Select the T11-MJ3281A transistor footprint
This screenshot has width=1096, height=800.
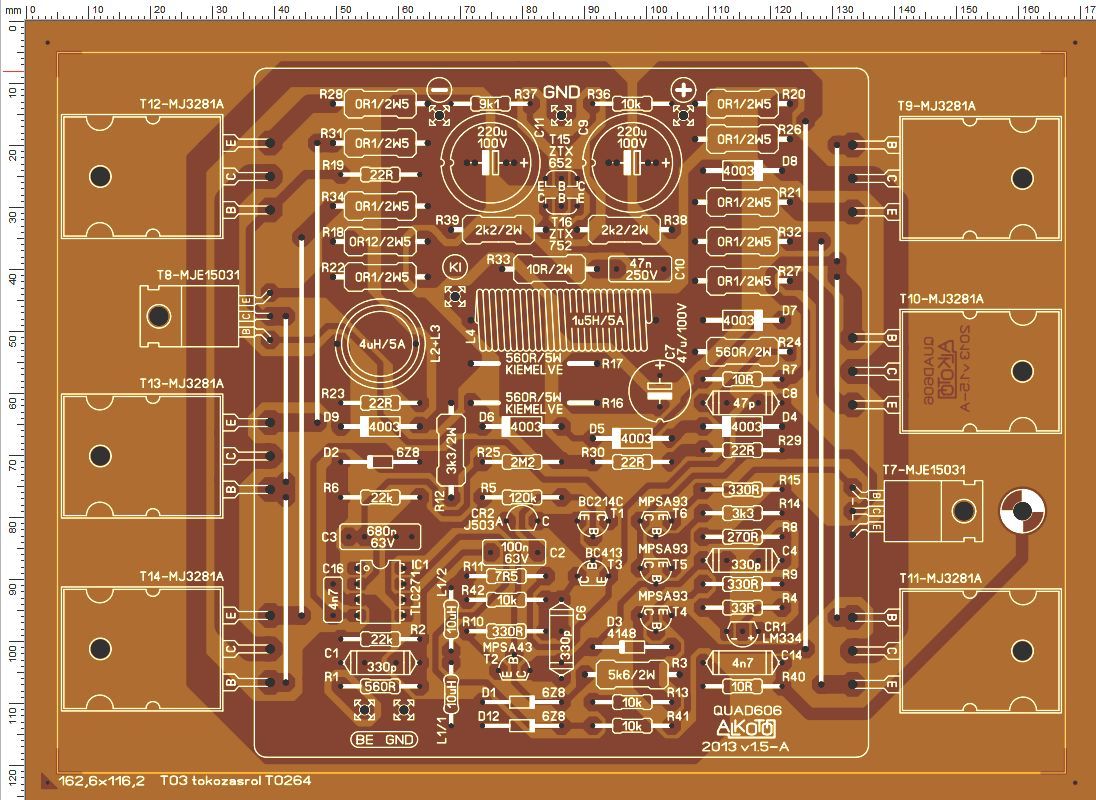980,650
